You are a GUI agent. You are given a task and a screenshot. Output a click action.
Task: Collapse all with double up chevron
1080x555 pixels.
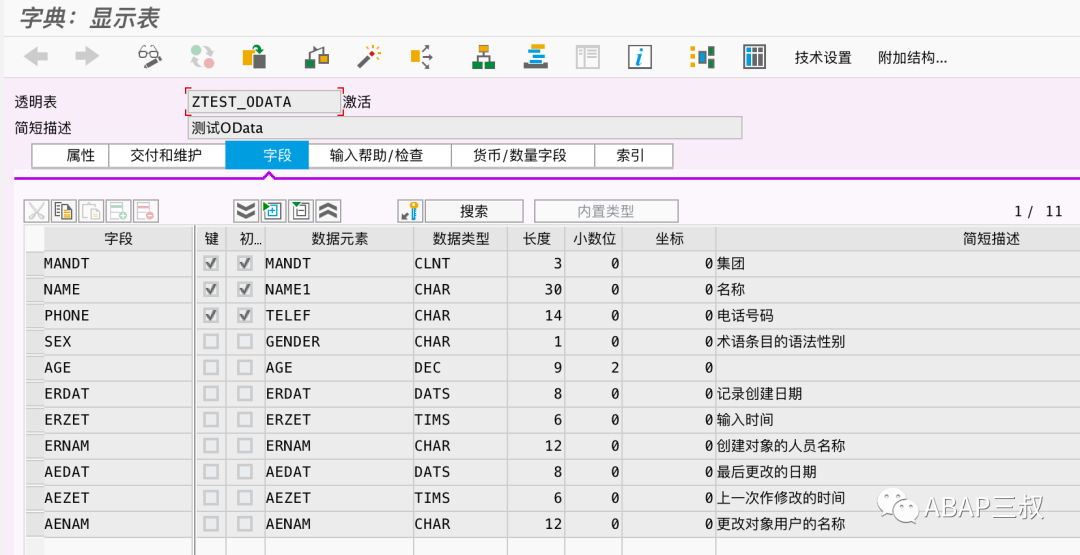(x=329, y=211)
